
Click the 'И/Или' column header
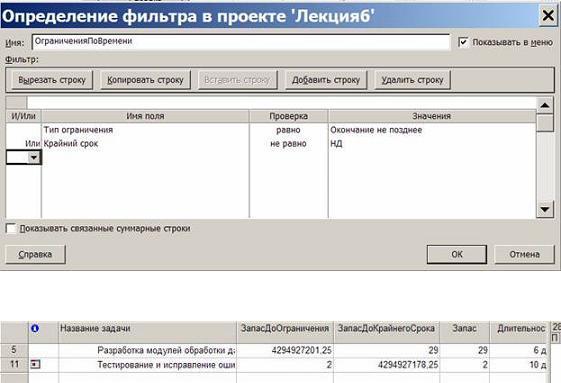coord(24,116)
